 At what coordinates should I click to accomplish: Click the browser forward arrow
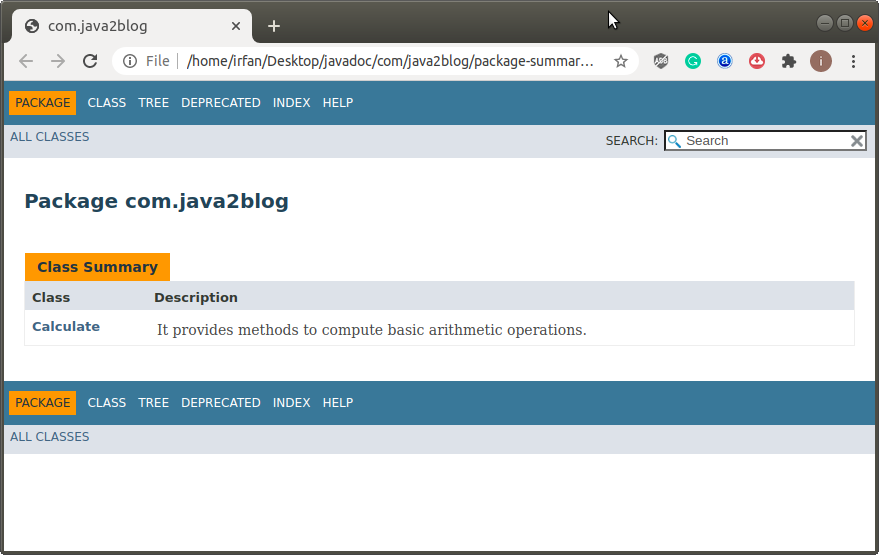tap(58, 61)
